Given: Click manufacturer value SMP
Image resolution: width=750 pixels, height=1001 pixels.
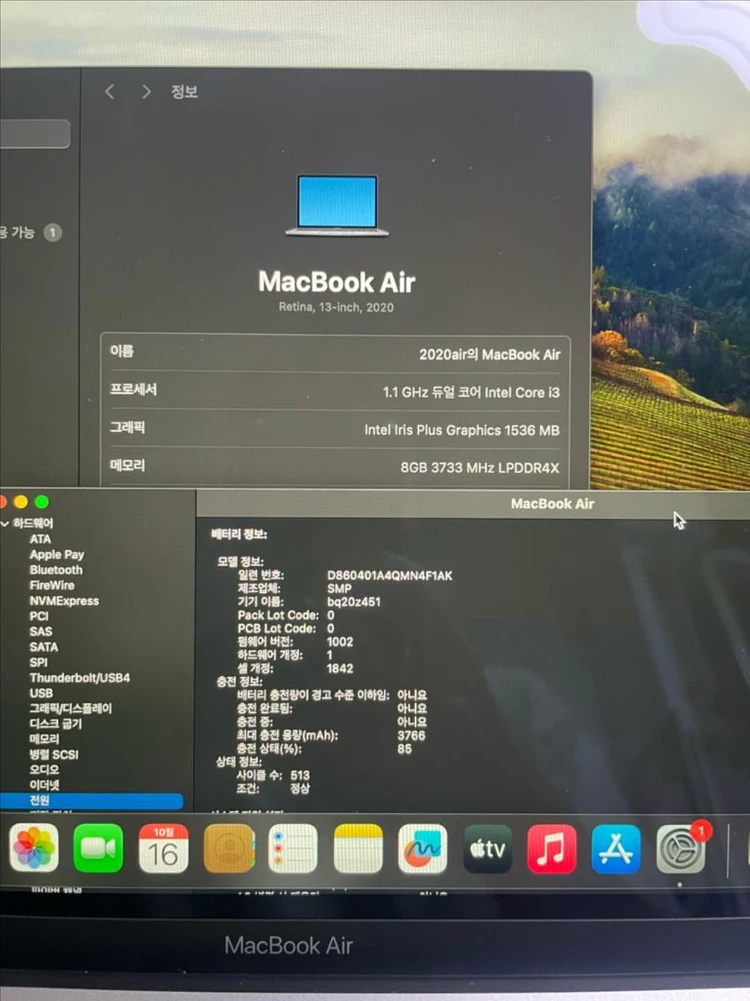Looking at the screenshot, I should (339, 589).
